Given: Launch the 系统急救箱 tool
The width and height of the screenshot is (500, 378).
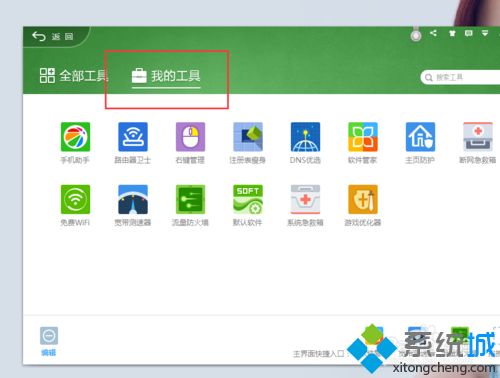Looking at the screenshot, I should (x=305, y=199).
